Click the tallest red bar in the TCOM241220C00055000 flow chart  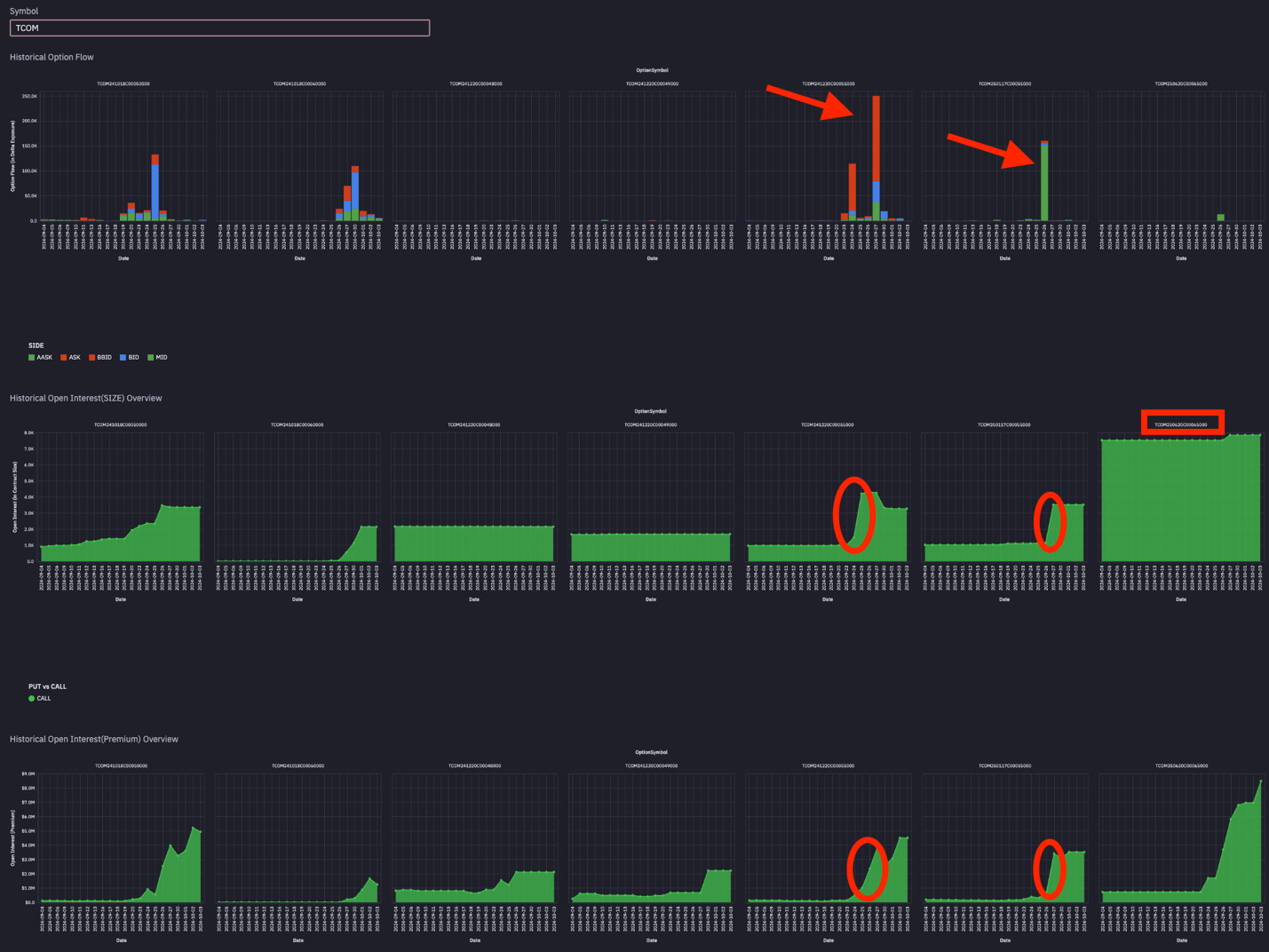click(x=876, y=138)
